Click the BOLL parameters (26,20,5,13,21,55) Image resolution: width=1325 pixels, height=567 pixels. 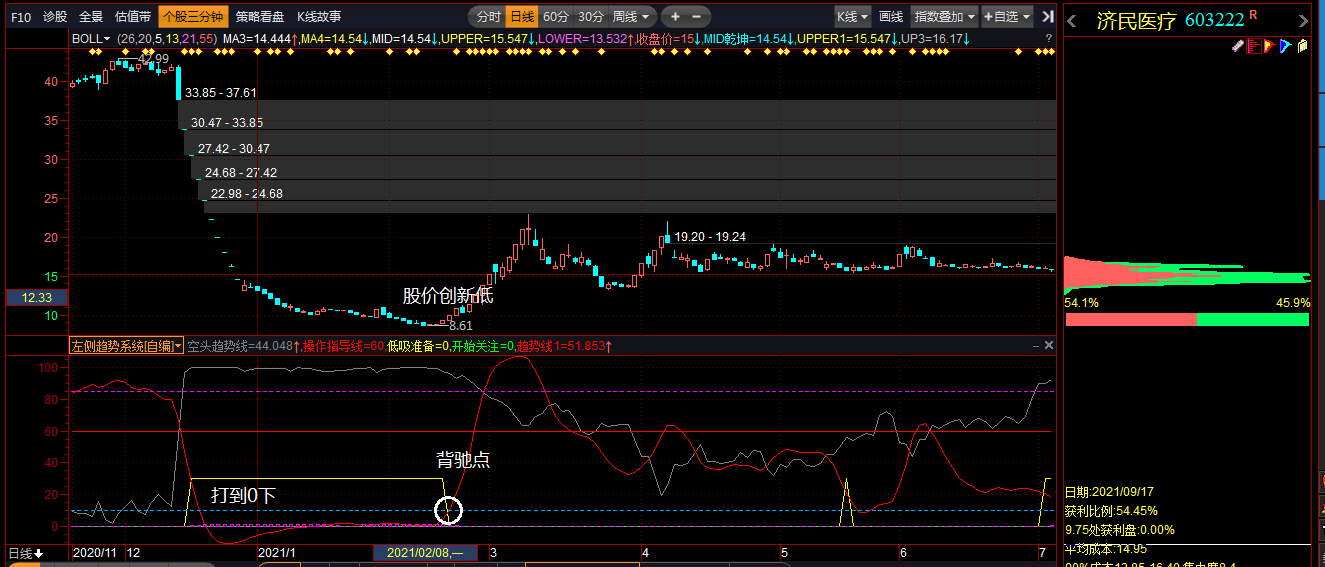[x=167, y=39]
